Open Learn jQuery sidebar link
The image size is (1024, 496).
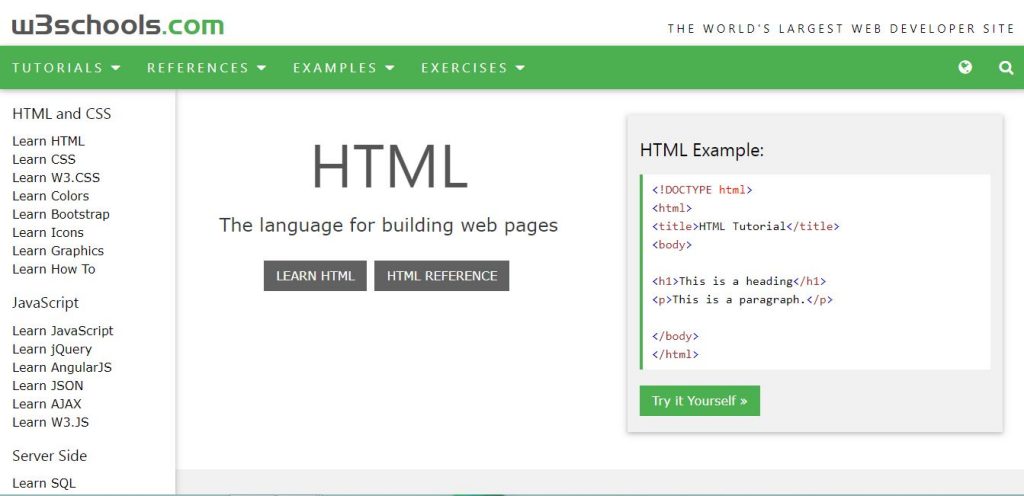coord(52,349)
